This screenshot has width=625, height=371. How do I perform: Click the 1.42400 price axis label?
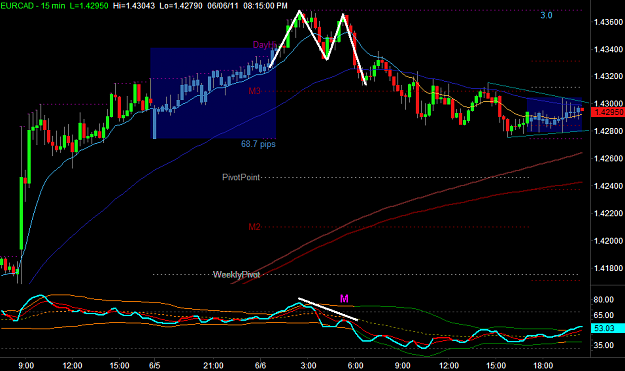point(608,186)
